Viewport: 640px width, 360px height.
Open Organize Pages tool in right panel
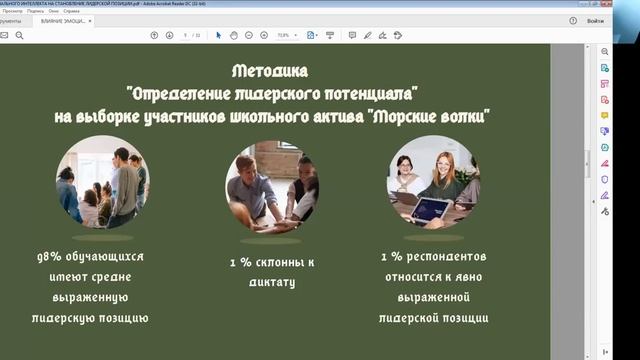coord(604,84)
